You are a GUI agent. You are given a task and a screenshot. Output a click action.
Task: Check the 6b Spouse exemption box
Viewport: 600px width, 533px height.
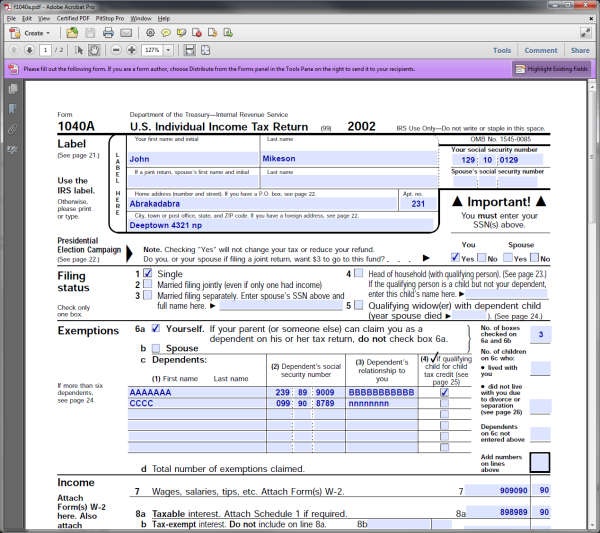156,348
